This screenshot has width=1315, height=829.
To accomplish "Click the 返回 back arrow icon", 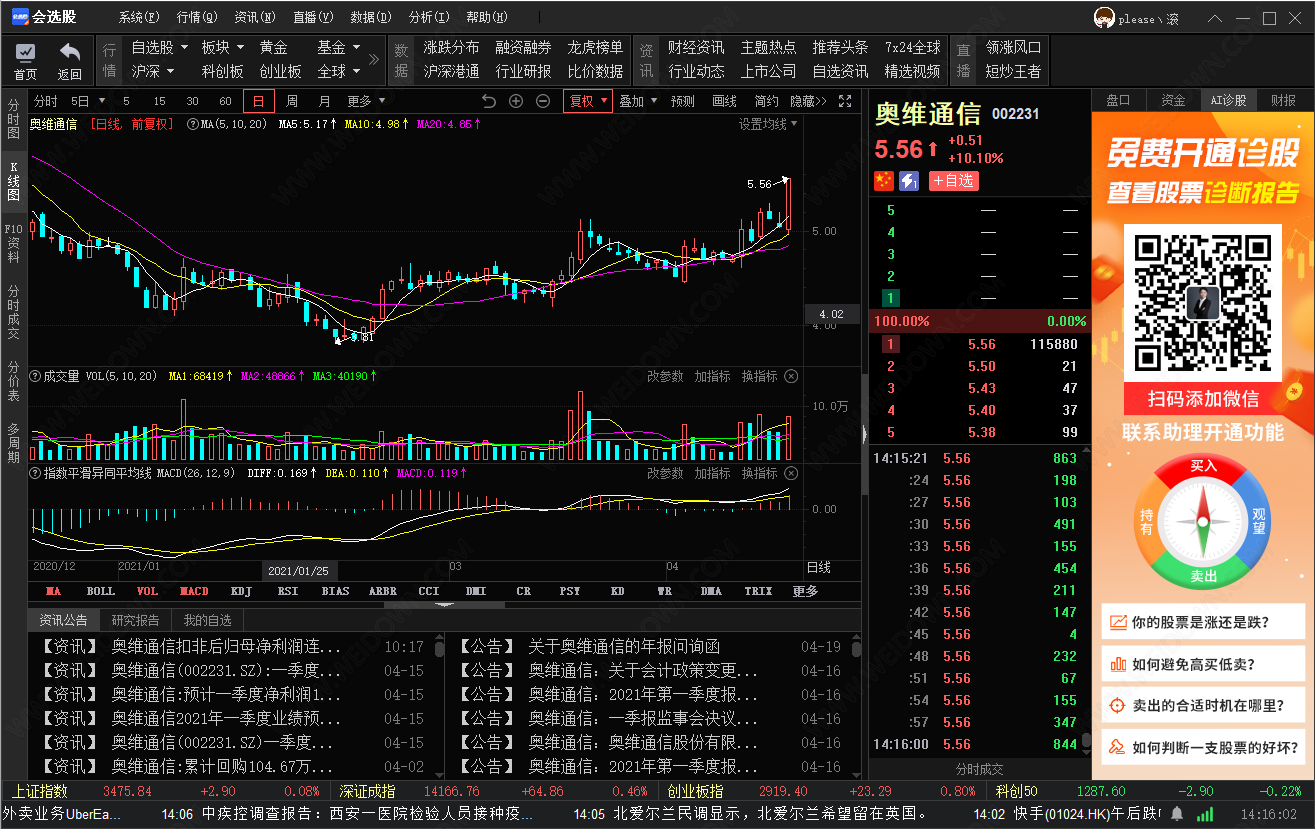I will tap(69, 53).
